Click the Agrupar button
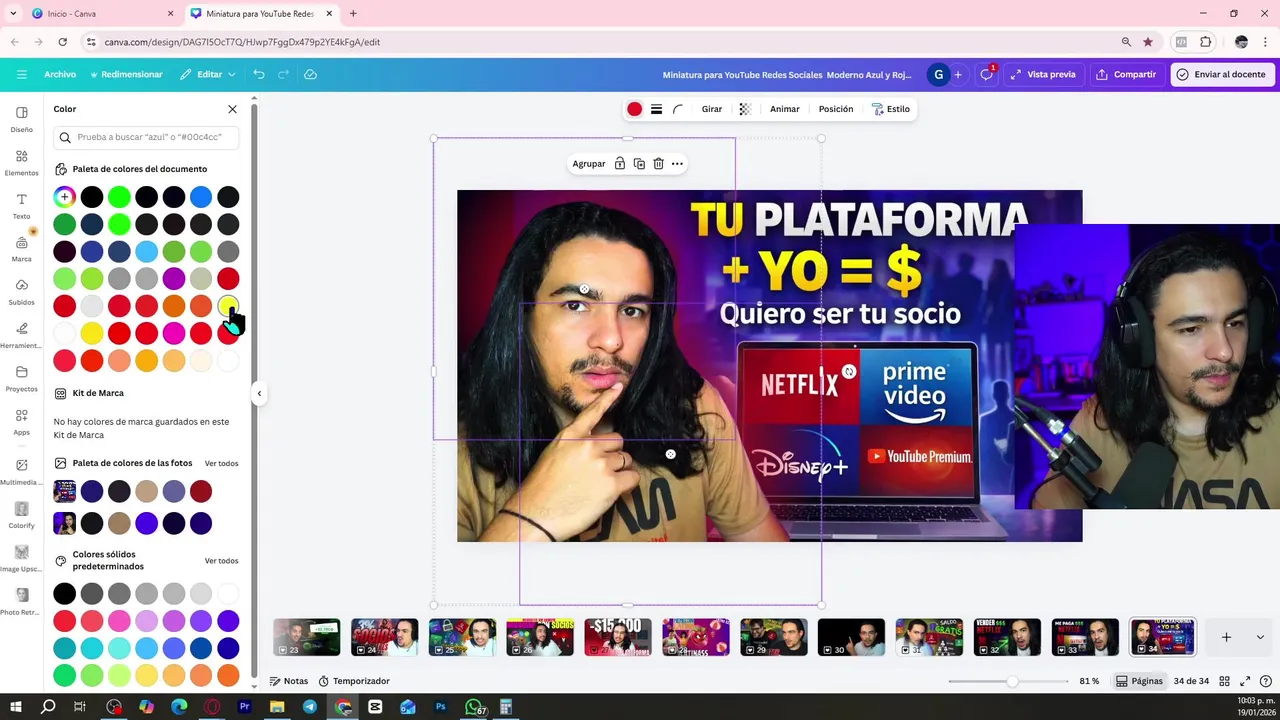This screenshot has width=1280, height=720. click(589, 163)
